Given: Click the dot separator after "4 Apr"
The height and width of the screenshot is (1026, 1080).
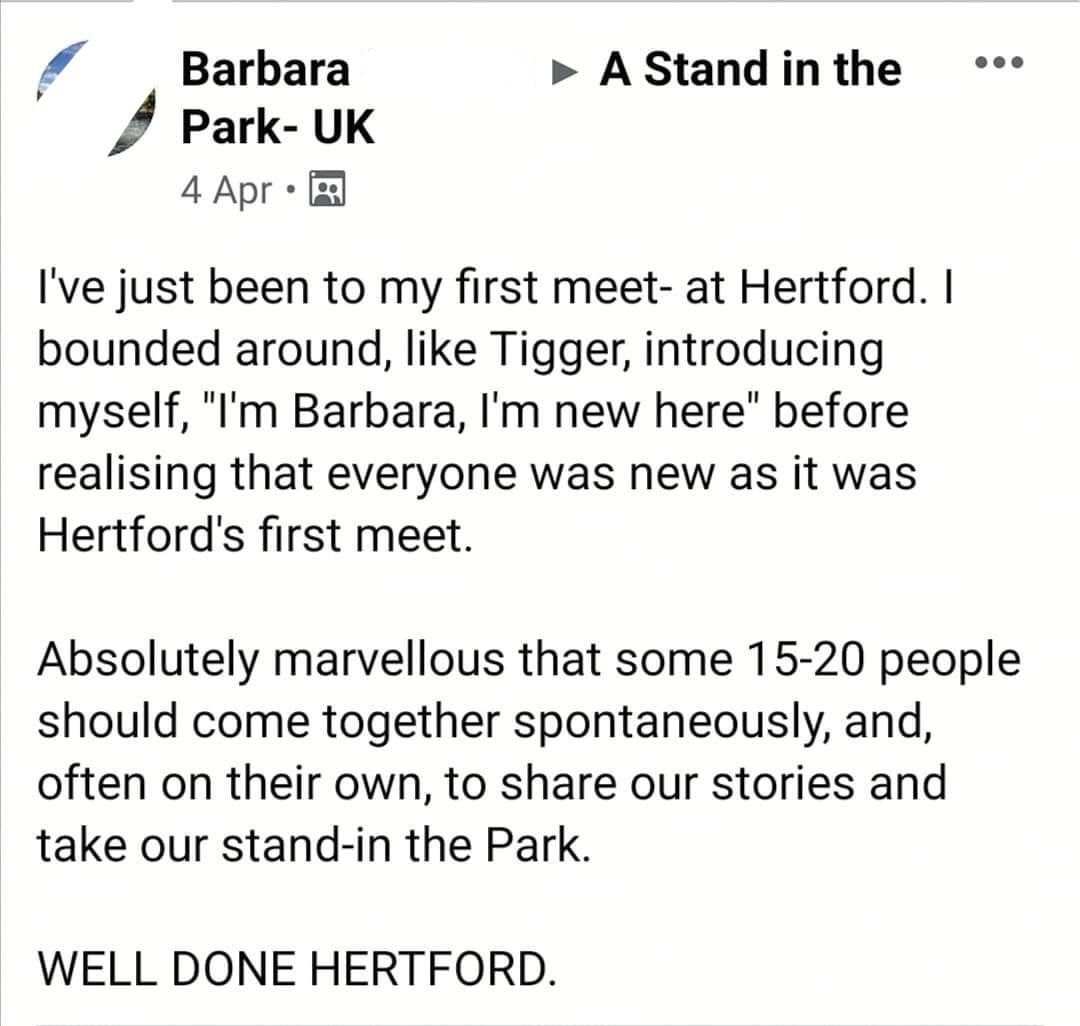Looking at the screenshot, I should 290,188.
